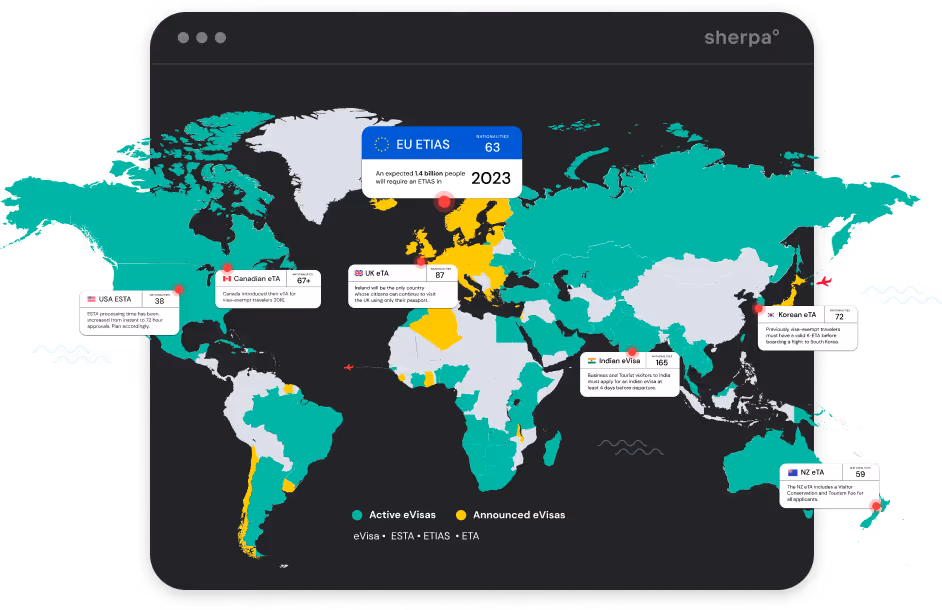Click the 2023 year in ETIAS card

point(491,178)
